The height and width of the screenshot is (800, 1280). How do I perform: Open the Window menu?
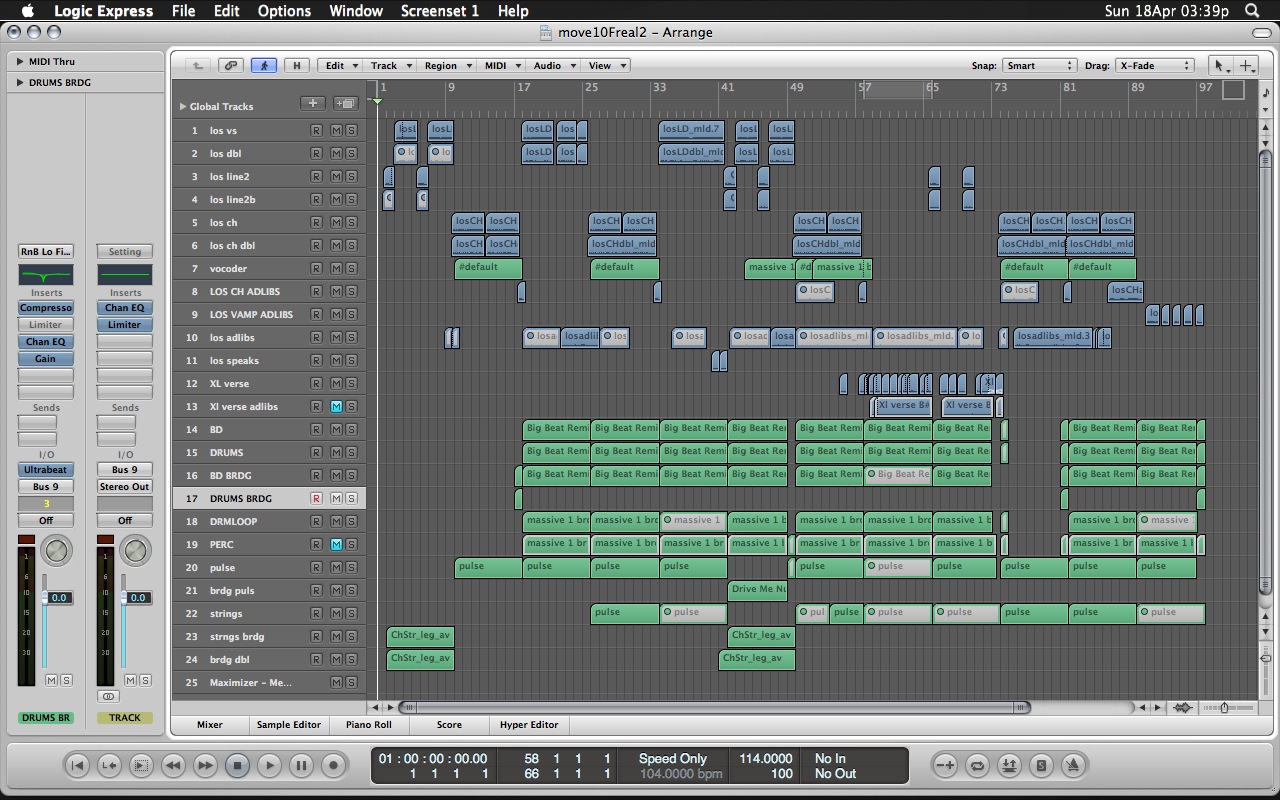click(x=356, y=11)
